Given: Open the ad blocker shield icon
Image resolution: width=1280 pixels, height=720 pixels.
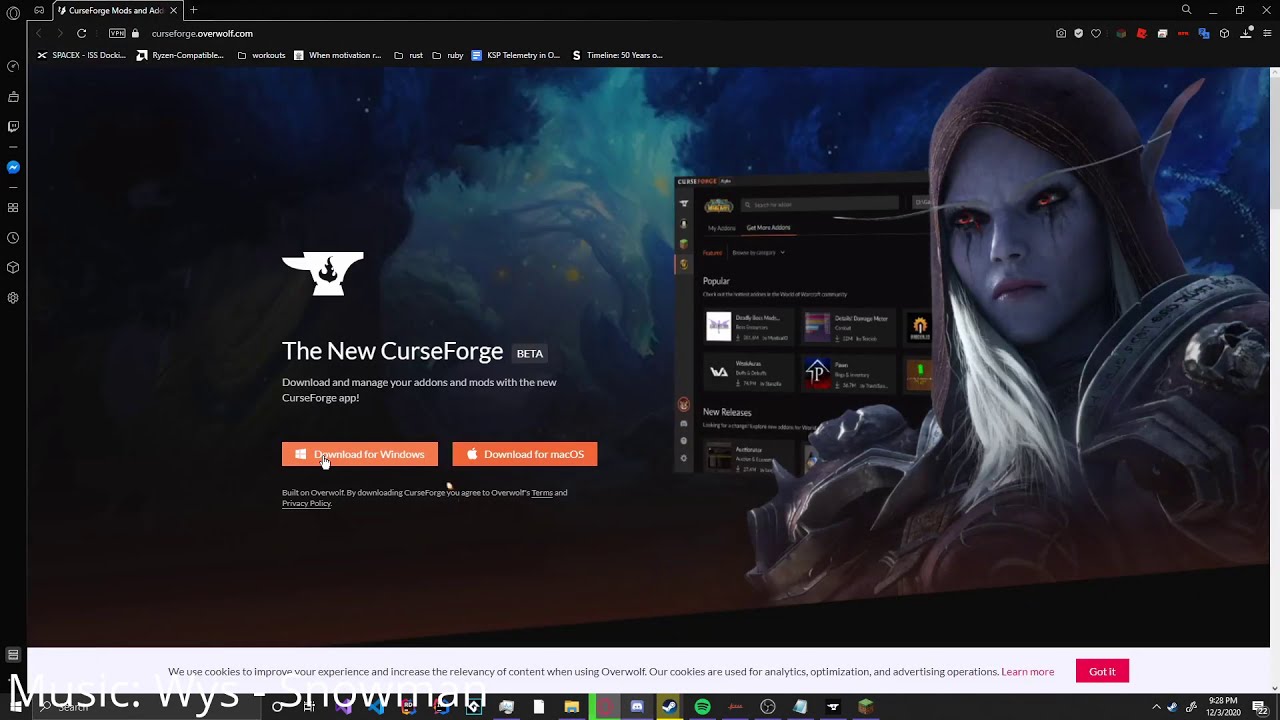Looking at the screenshot, I should [1078, 33].
